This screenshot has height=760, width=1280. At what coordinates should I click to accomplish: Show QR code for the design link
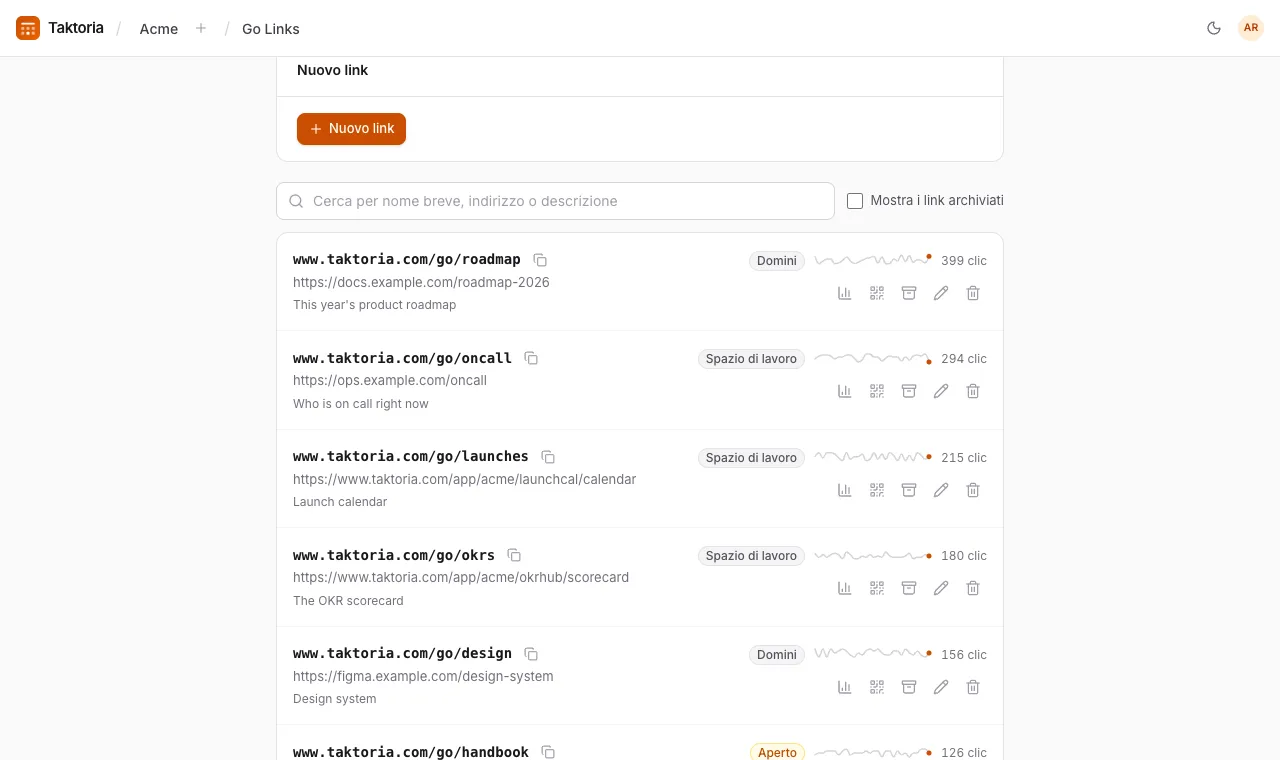(x=877, y=687)
